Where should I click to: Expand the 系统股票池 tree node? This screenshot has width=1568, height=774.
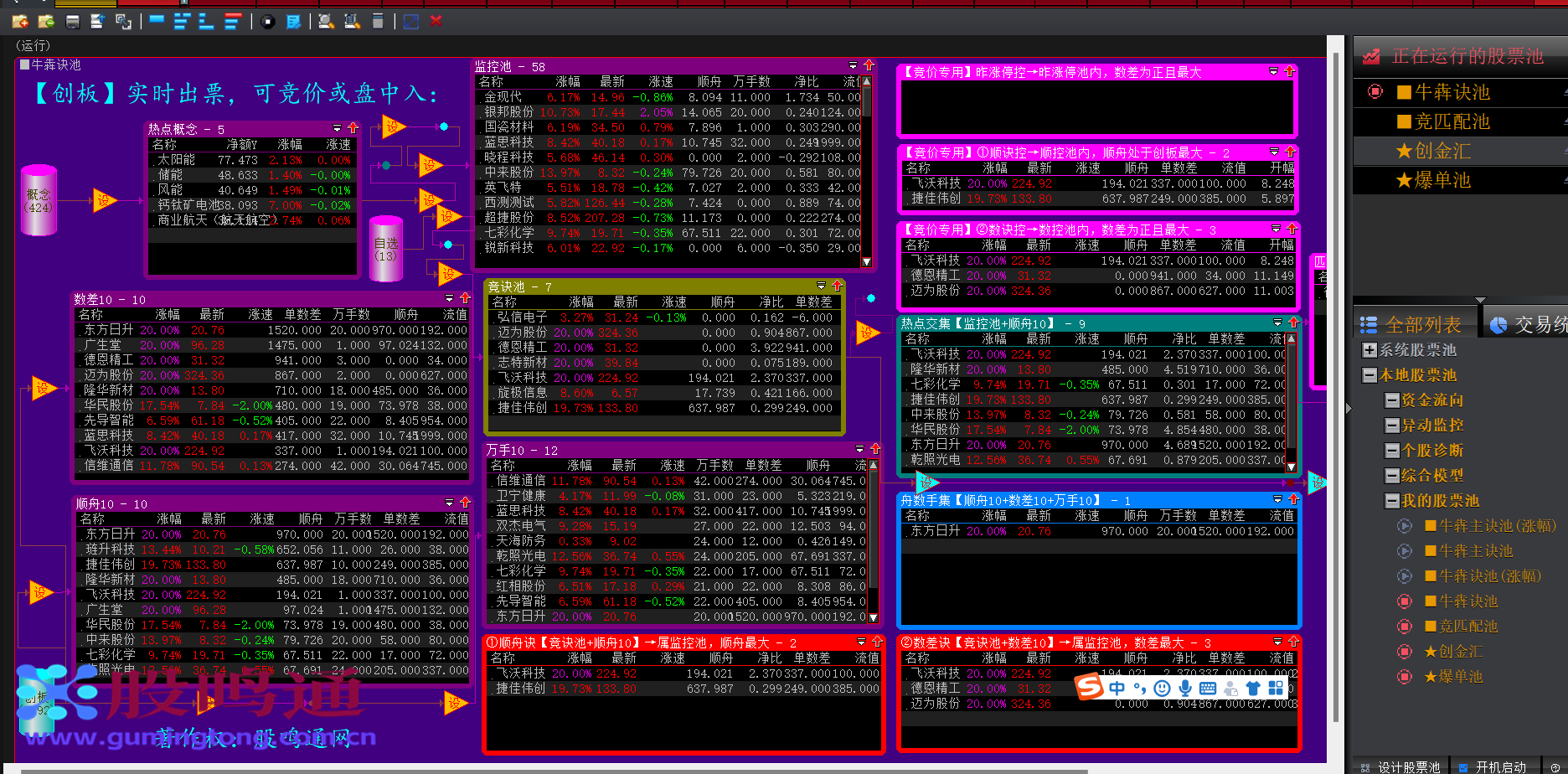coord(1369,350)
